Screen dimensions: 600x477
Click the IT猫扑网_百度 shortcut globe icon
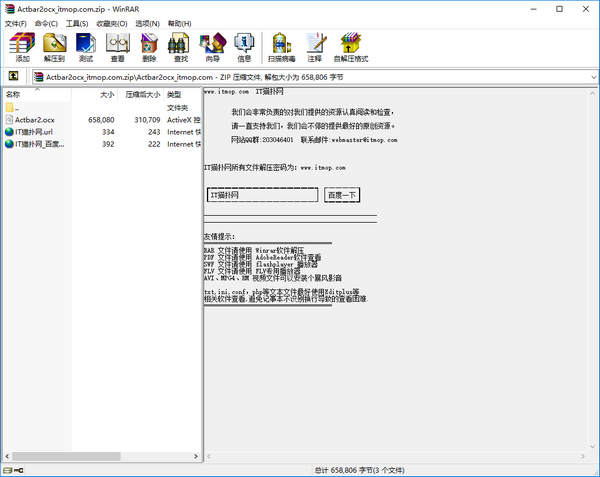(x=9, y=144)
